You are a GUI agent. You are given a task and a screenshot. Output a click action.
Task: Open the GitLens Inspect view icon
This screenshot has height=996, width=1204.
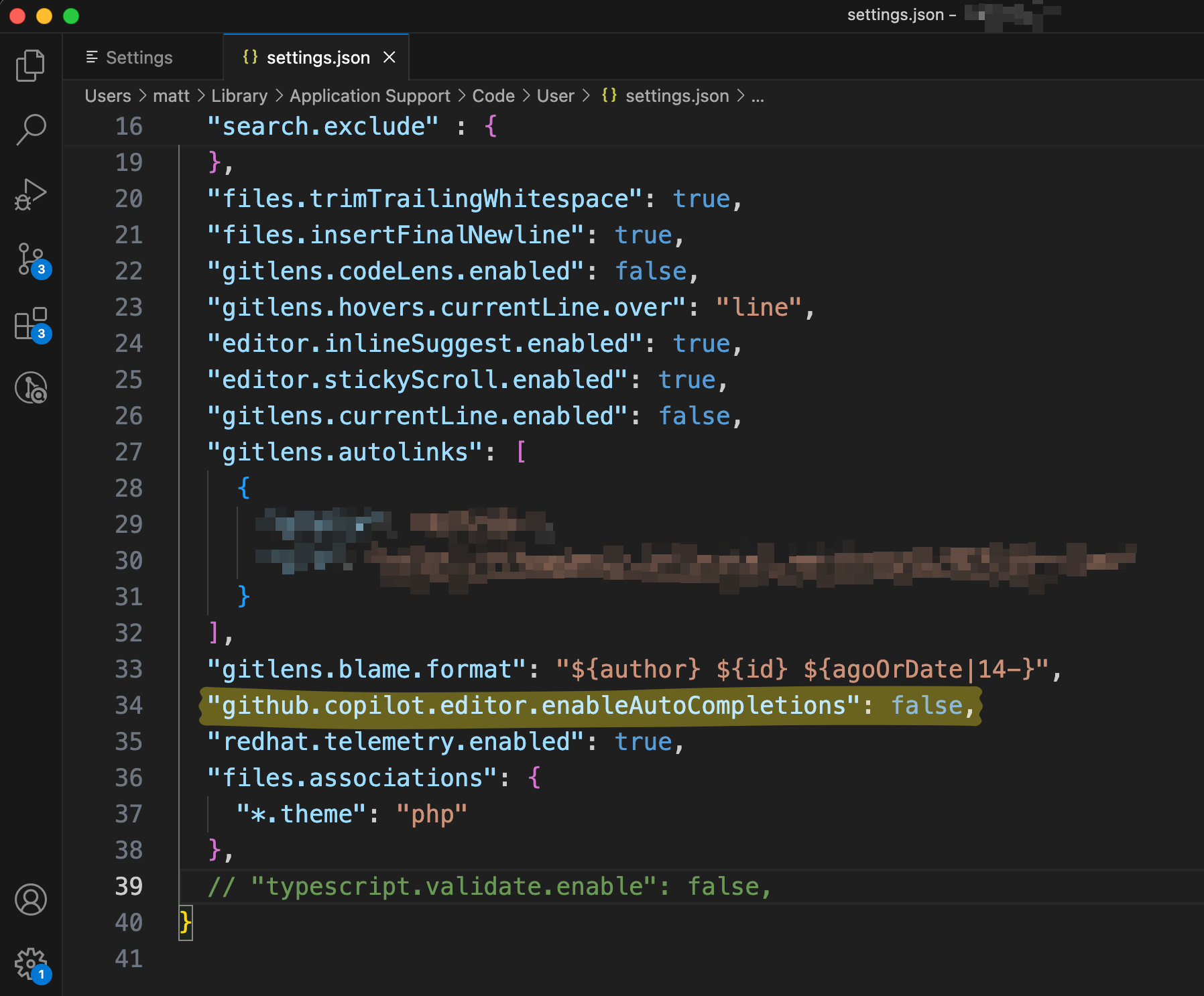[31, 388]
